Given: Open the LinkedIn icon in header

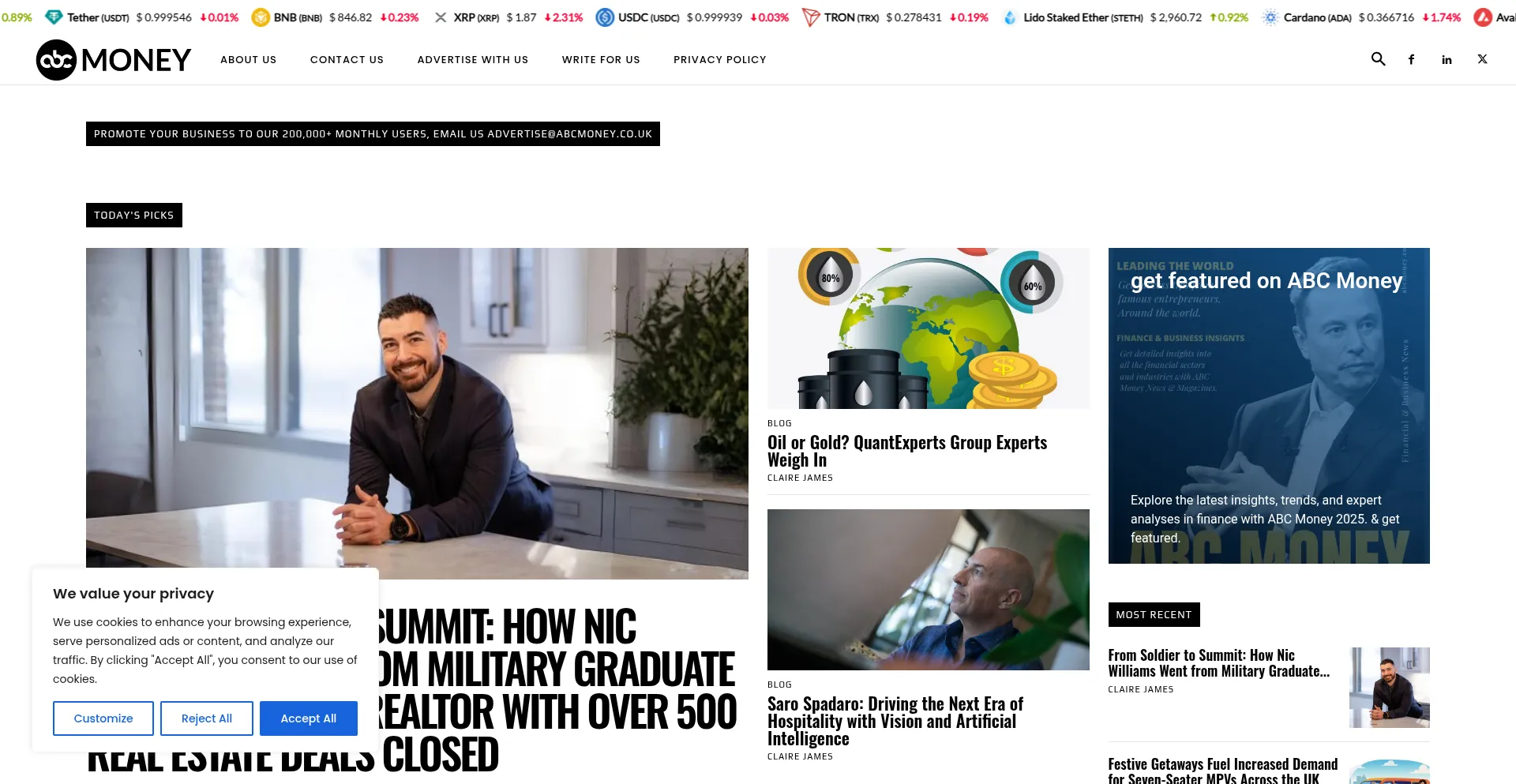Looking at the screenshot, I should coord(1447,59).
